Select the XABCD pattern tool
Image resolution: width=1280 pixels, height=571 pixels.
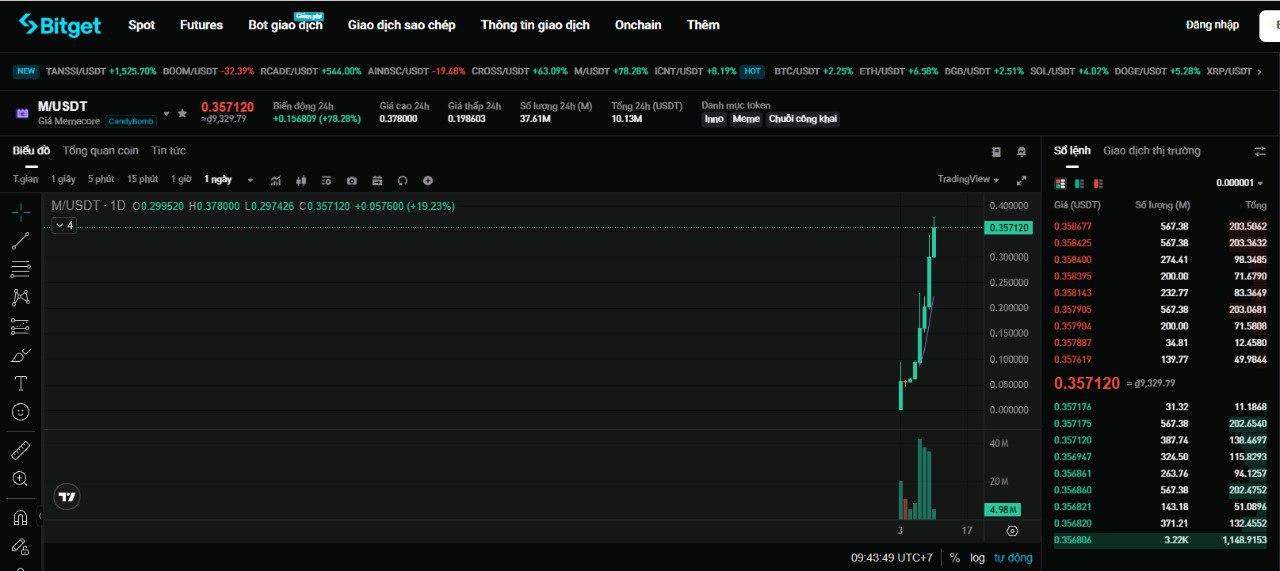20,298
